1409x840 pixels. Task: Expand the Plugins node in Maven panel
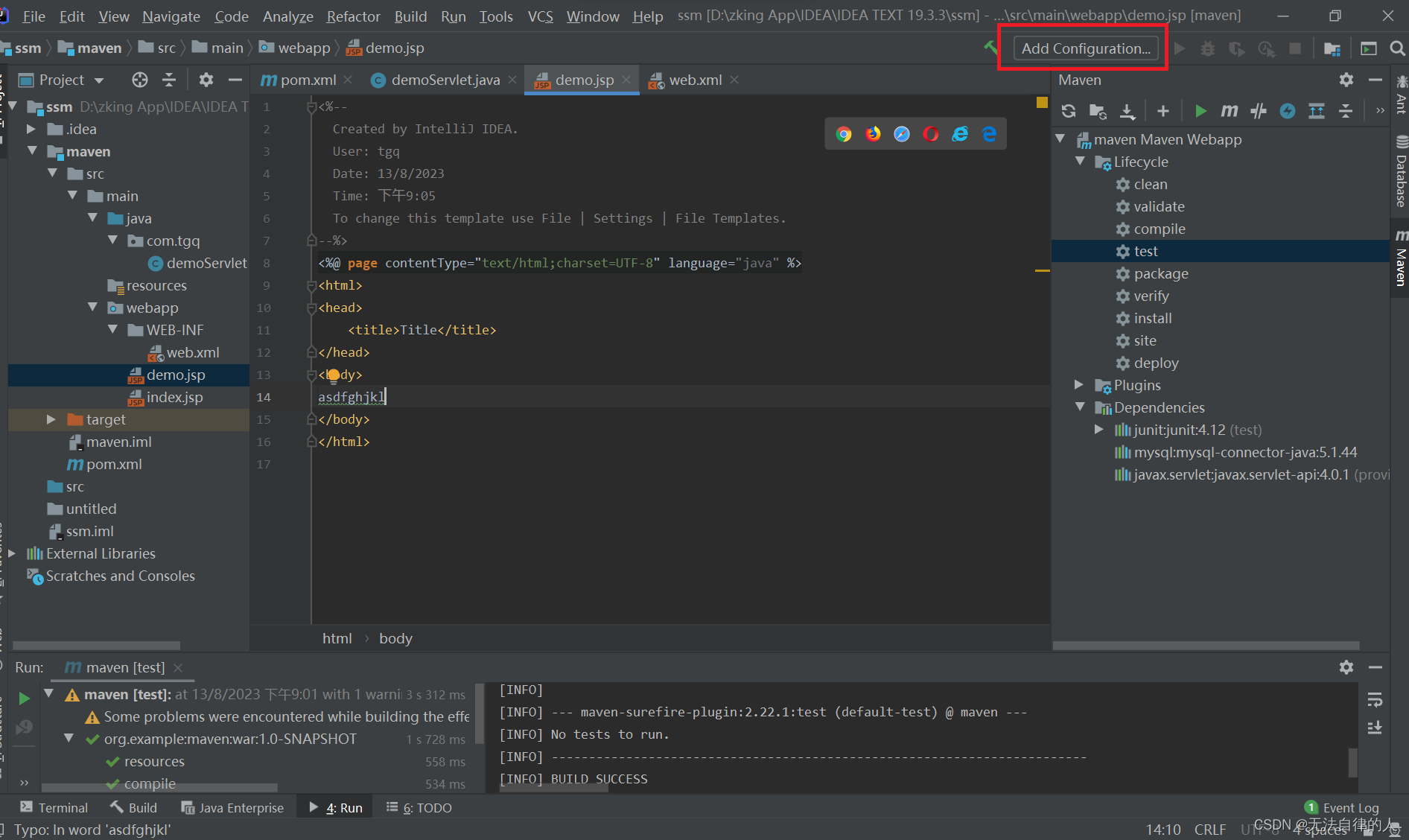pyautogui.click(x=1079, y=385)
